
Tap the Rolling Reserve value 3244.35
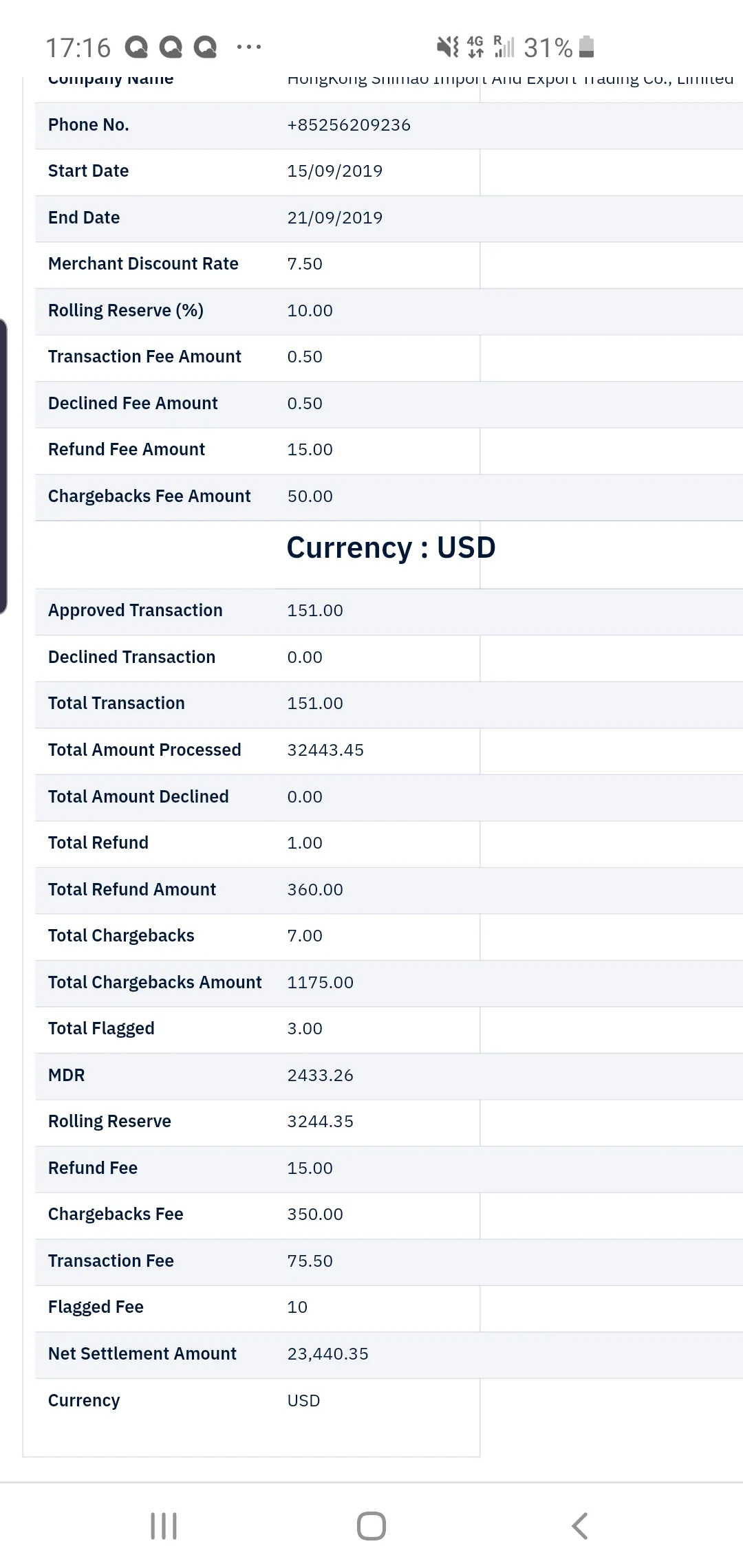(x=320, y=1122)
